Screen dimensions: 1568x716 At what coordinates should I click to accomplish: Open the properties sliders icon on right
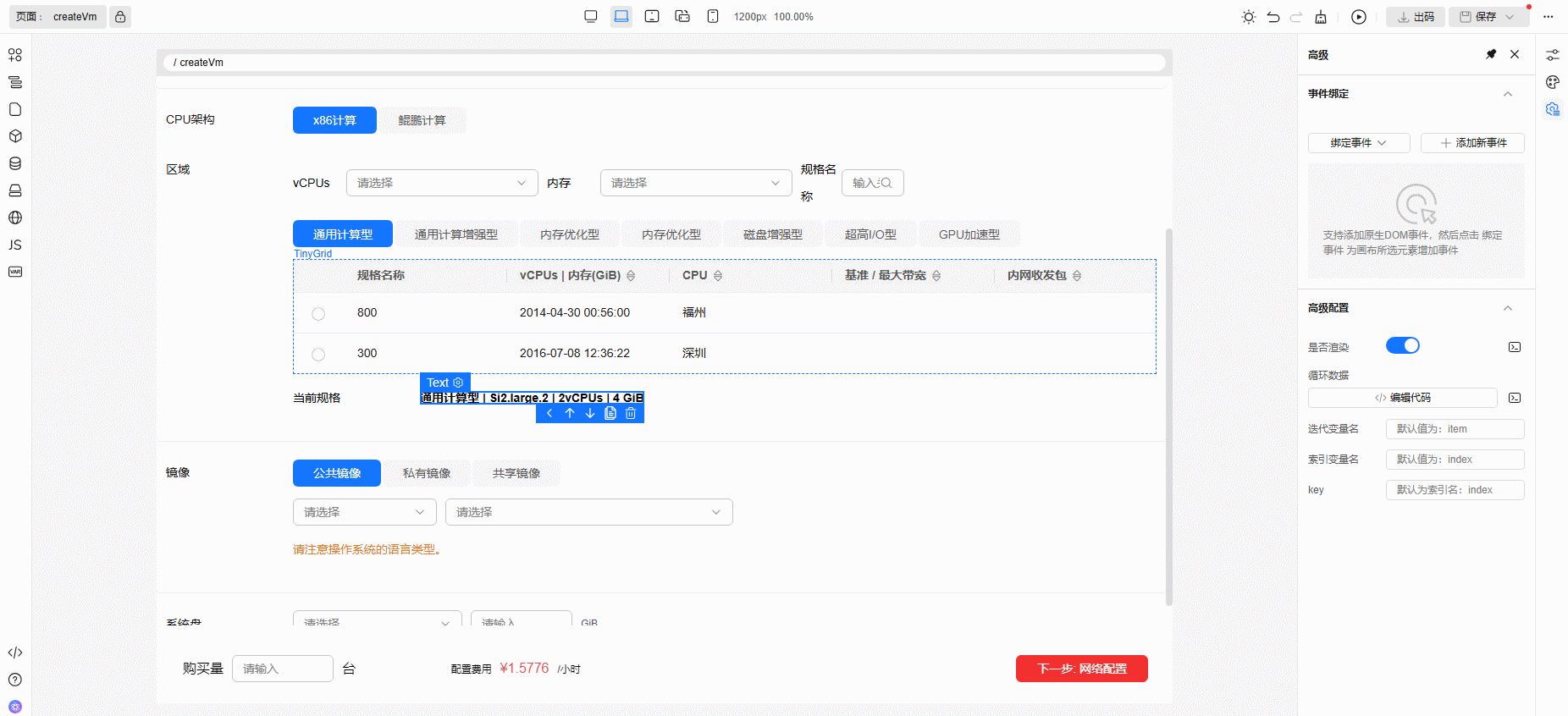[1553, 55]
